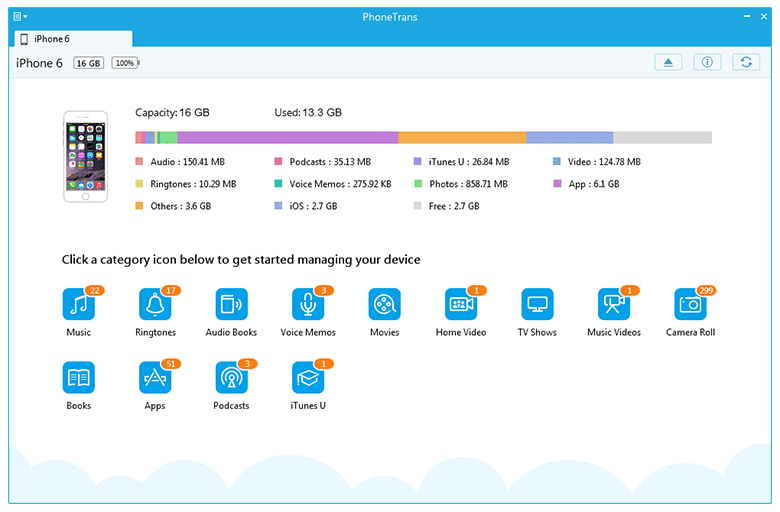
Task: Click 'Voice Memos : 275.92 KB' text
Action: point(341,184)
